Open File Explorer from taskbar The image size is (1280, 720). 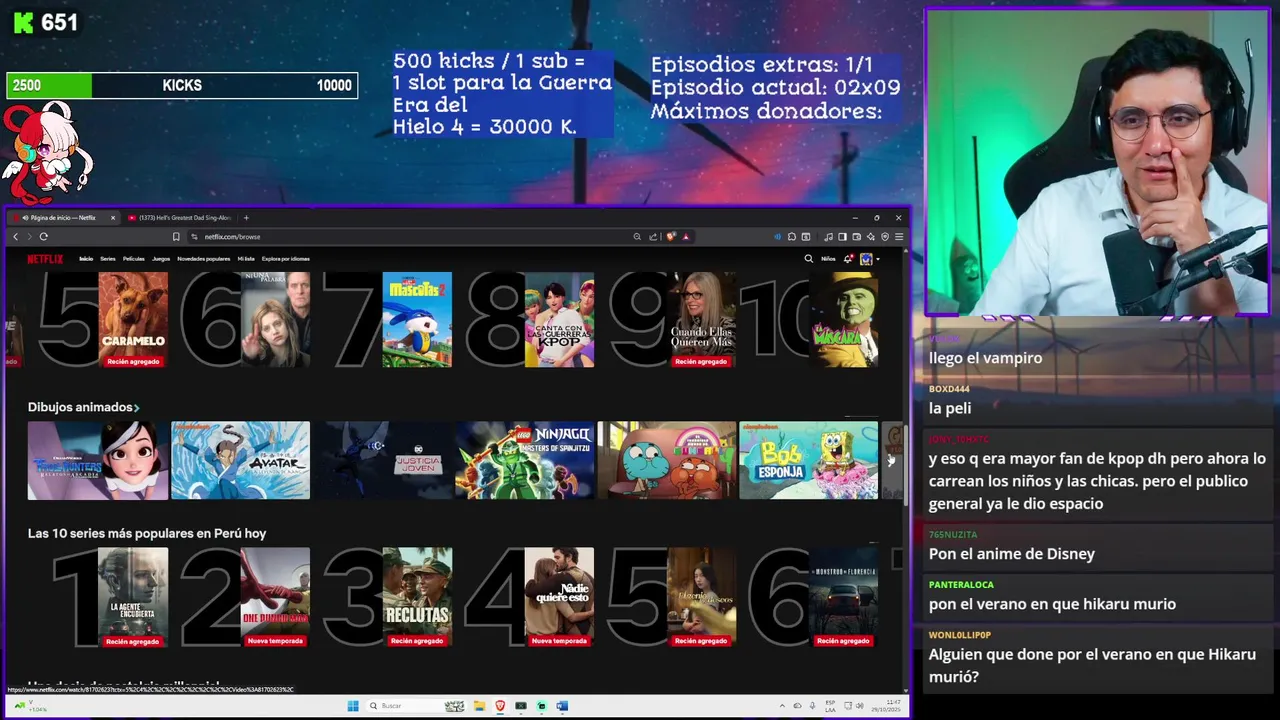[x=479, y=706]
